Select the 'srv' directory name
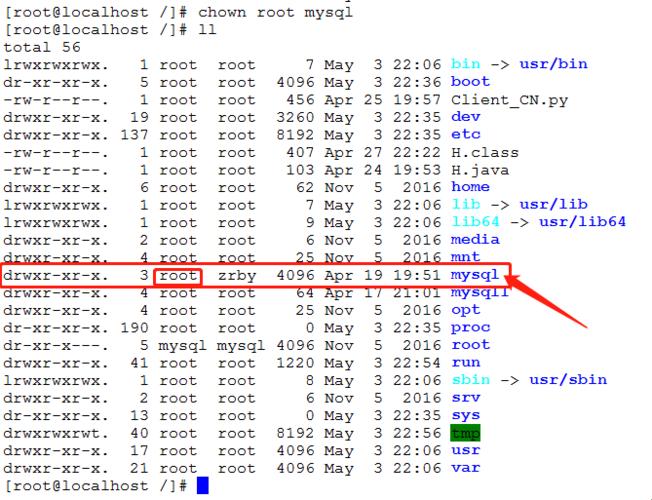Screen dimensions: 652x500 [466, 398]
